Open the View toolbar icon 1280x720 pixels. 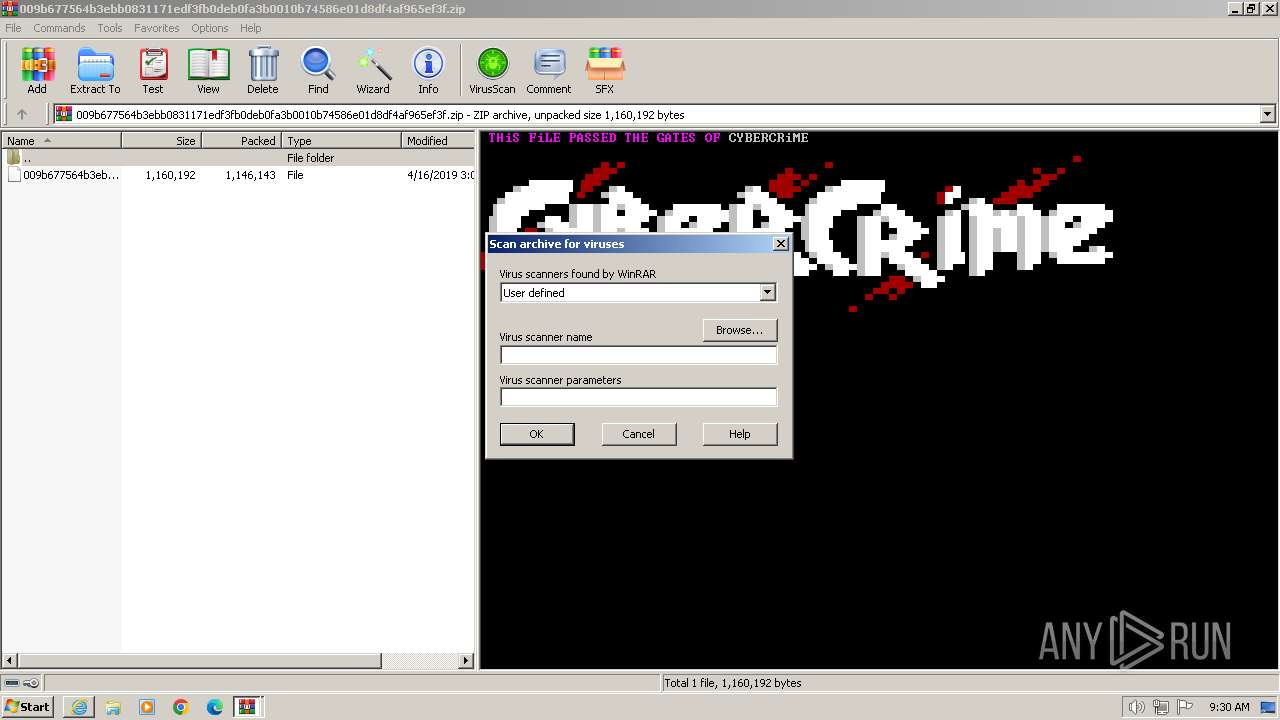pyautogui.click(x=208, y=71)
